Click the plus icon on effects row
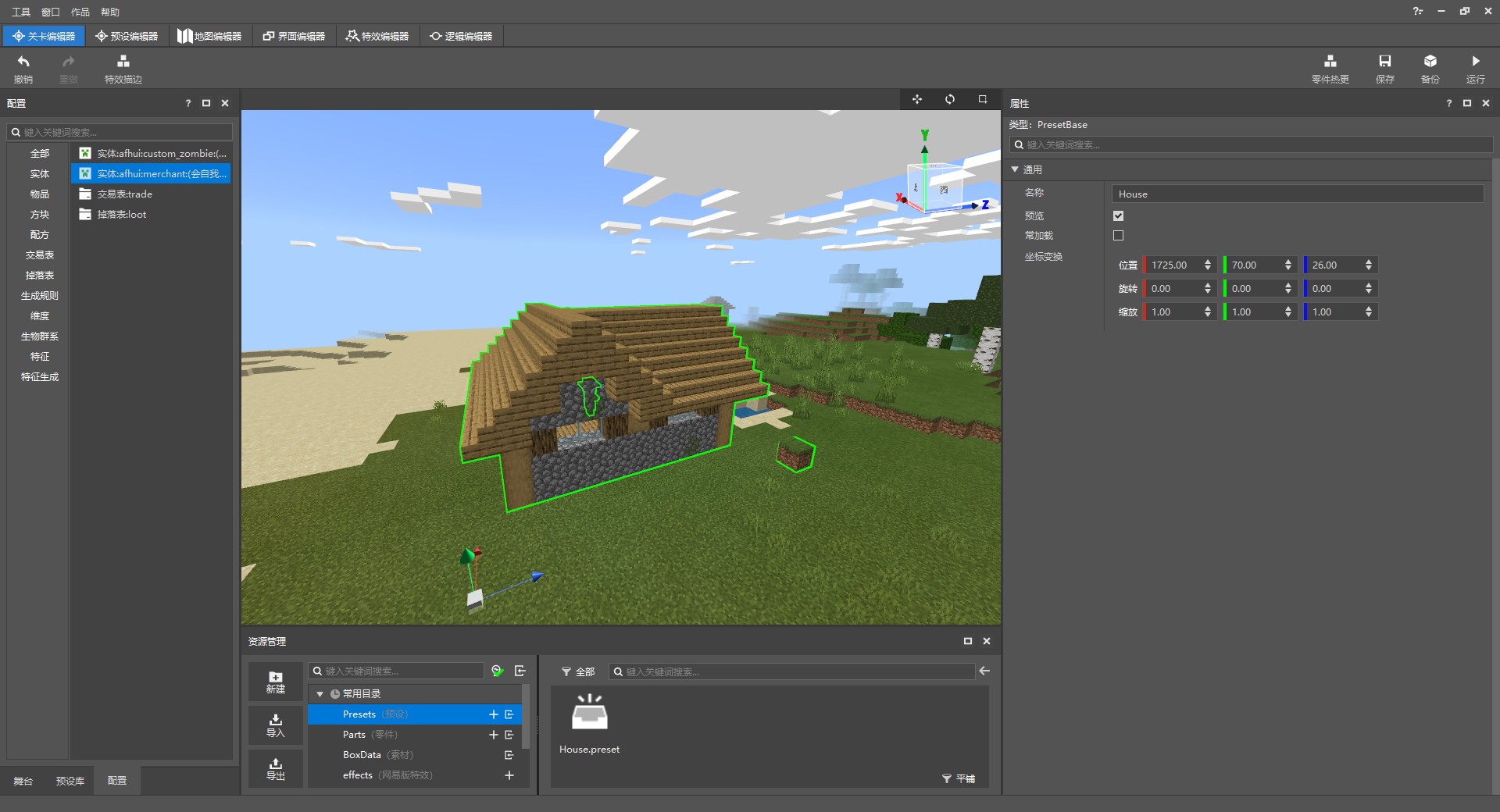1500x812 pixels. coord(509,775)
